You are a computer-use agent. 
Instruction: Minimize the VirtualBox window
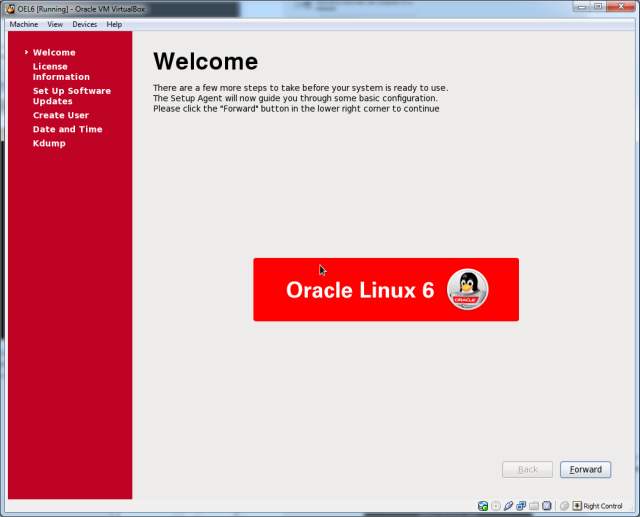pyautogui.click(x=582, y=6)
